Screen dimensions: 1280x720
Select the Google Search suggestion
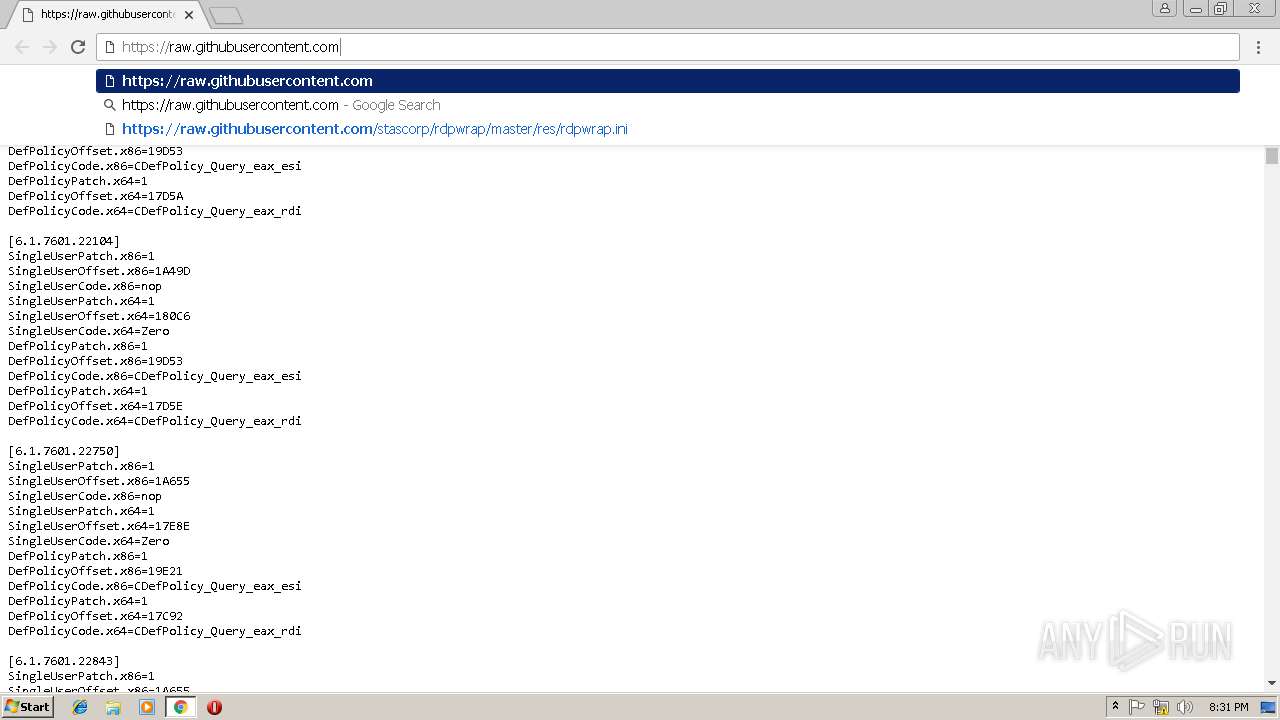(668, 105)
